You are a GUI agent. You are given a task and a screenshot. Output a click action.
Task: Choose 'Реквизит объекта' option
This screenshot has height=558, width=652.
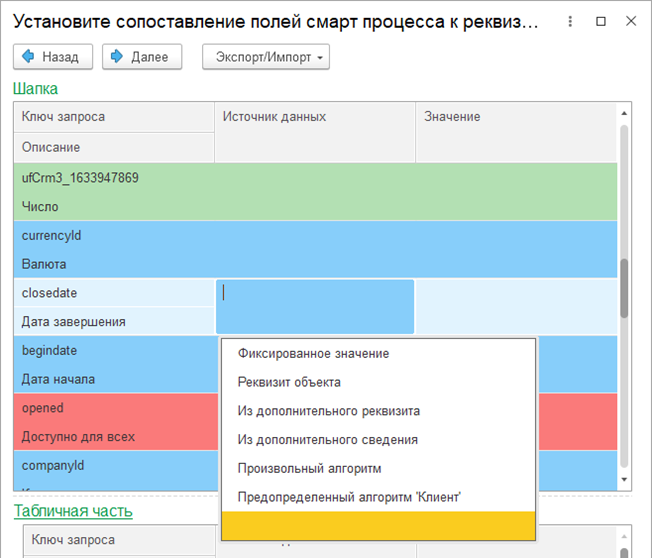click(289, 382)
